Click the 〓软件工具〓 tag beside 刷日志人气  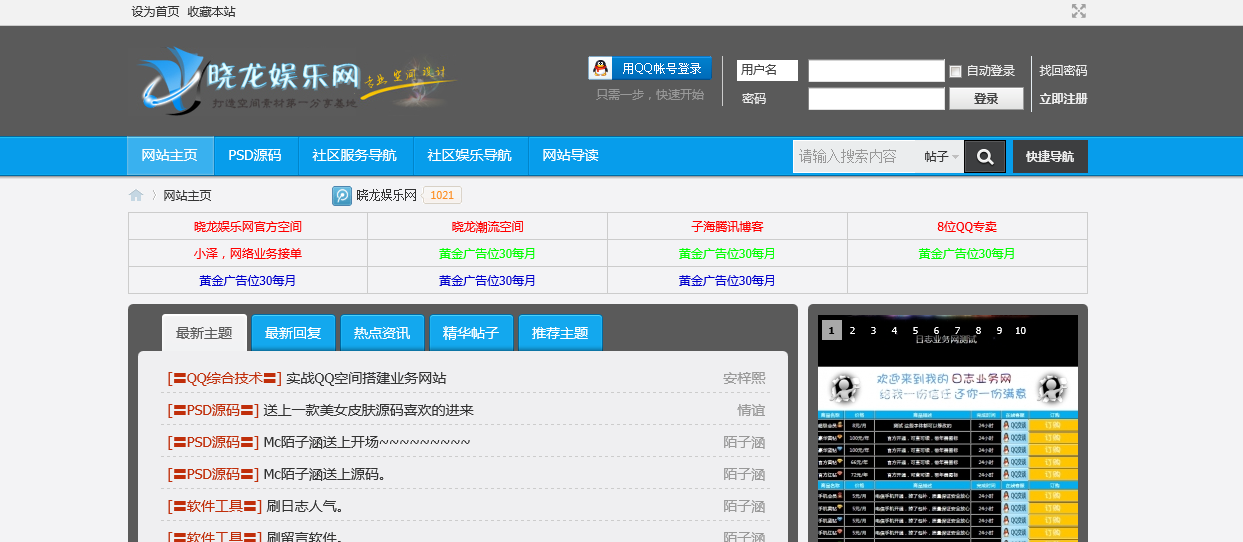[x=215, y=506]
